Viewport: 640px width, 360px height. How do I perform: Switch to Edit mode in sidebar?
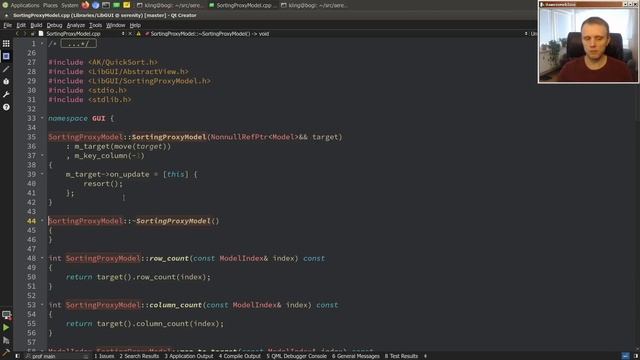pyautogui.click(x=6, y=56)
